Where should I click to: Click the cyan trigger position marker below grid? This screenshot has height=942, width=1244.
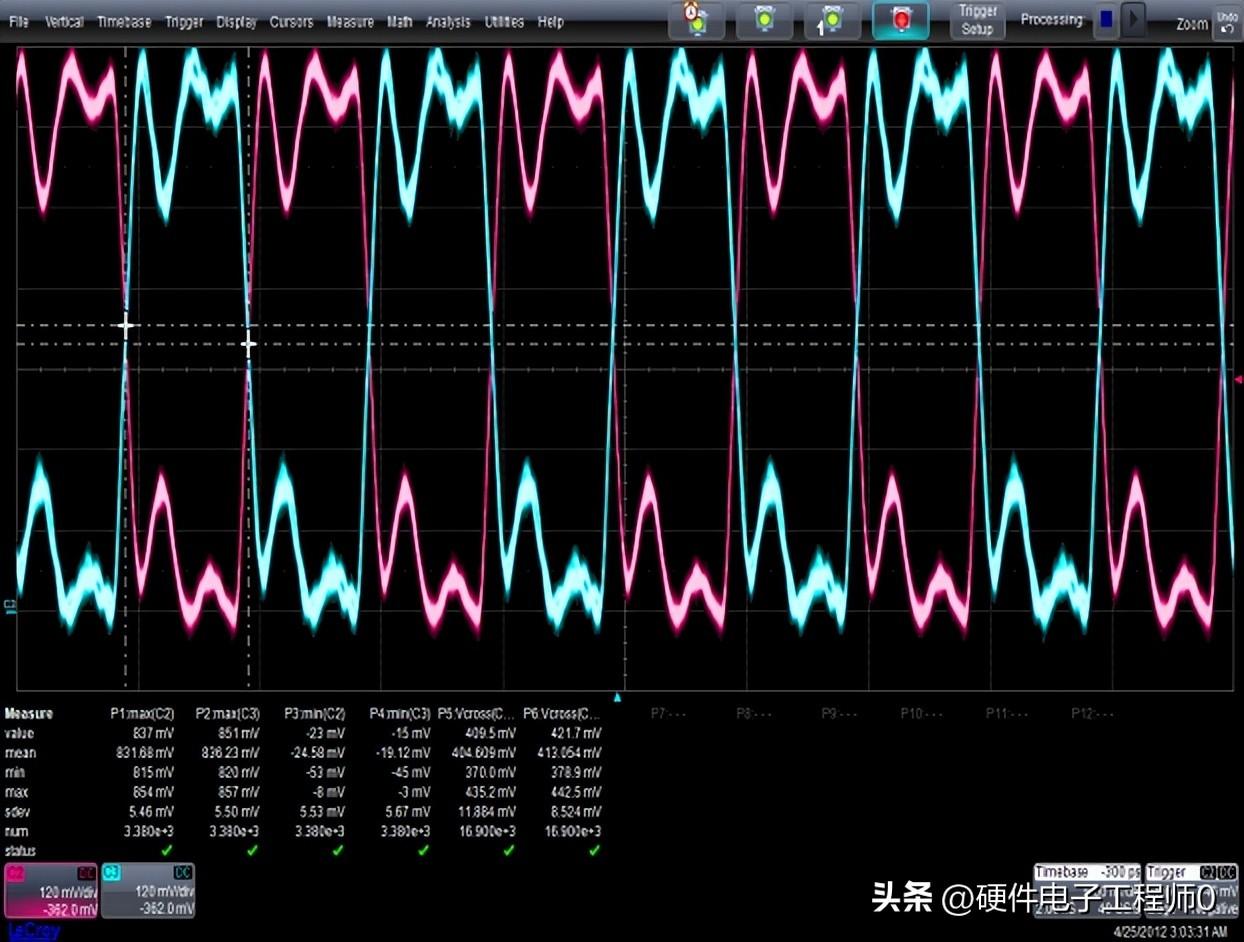[x=618, y=697]
